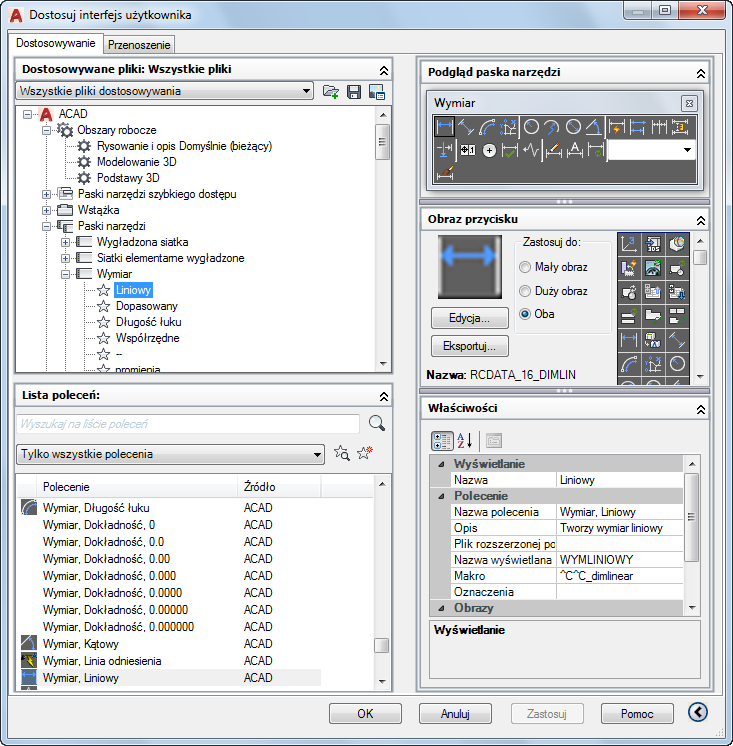Viewport: 733px width, 746px height.
Task: Click Quick Dimension lightning icon in toolbar preview
Action: 616,128
